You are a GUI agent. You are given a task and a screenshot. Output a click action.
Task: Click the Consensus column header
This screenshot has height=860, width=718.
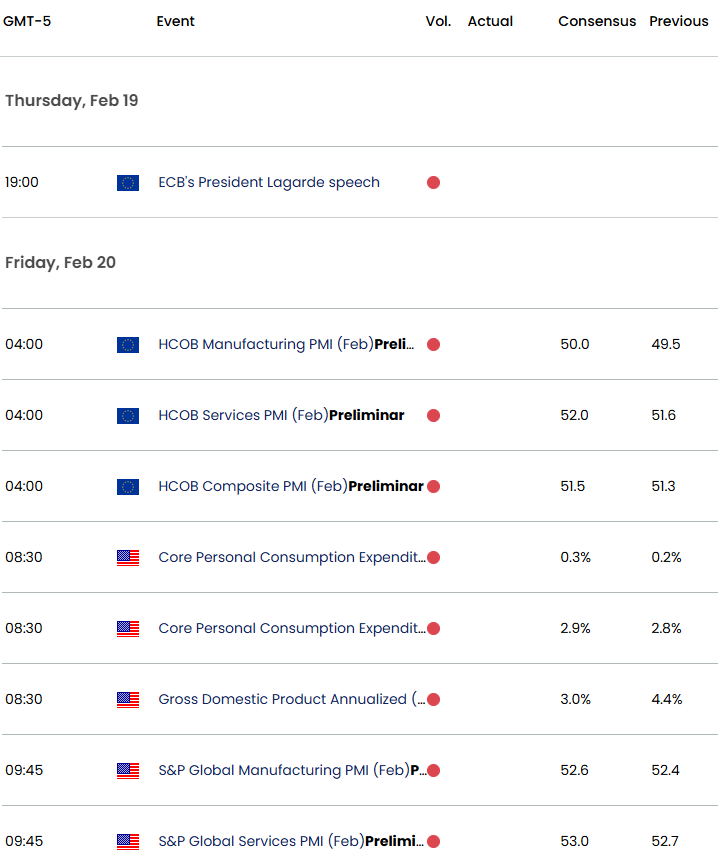coord(597,21)
